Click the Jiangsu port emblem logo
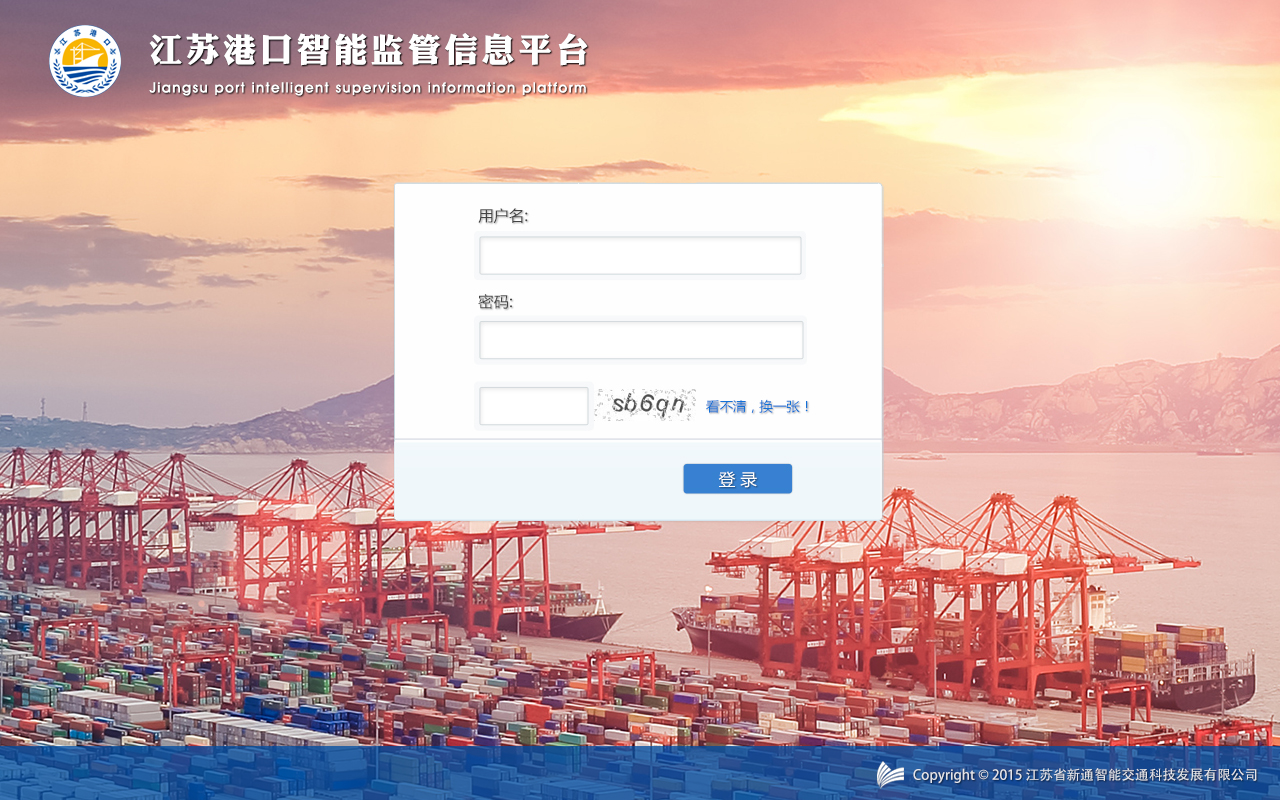The width and height of the screenshot is (1280, 800). point(85,61)
